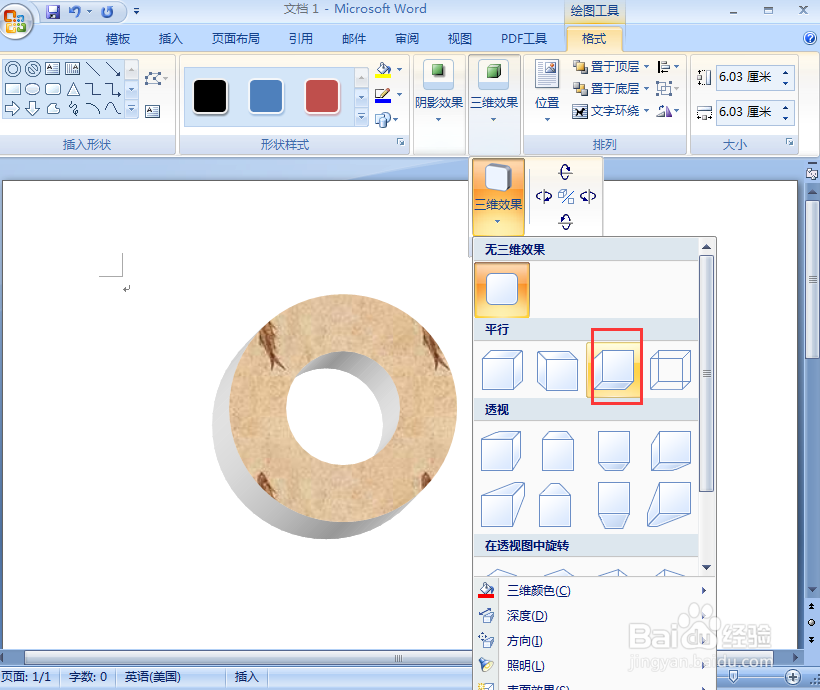This screenshot has height=690, width=820.
Task: Zoom in with status bar plus
Action: [x=793, y=677]
